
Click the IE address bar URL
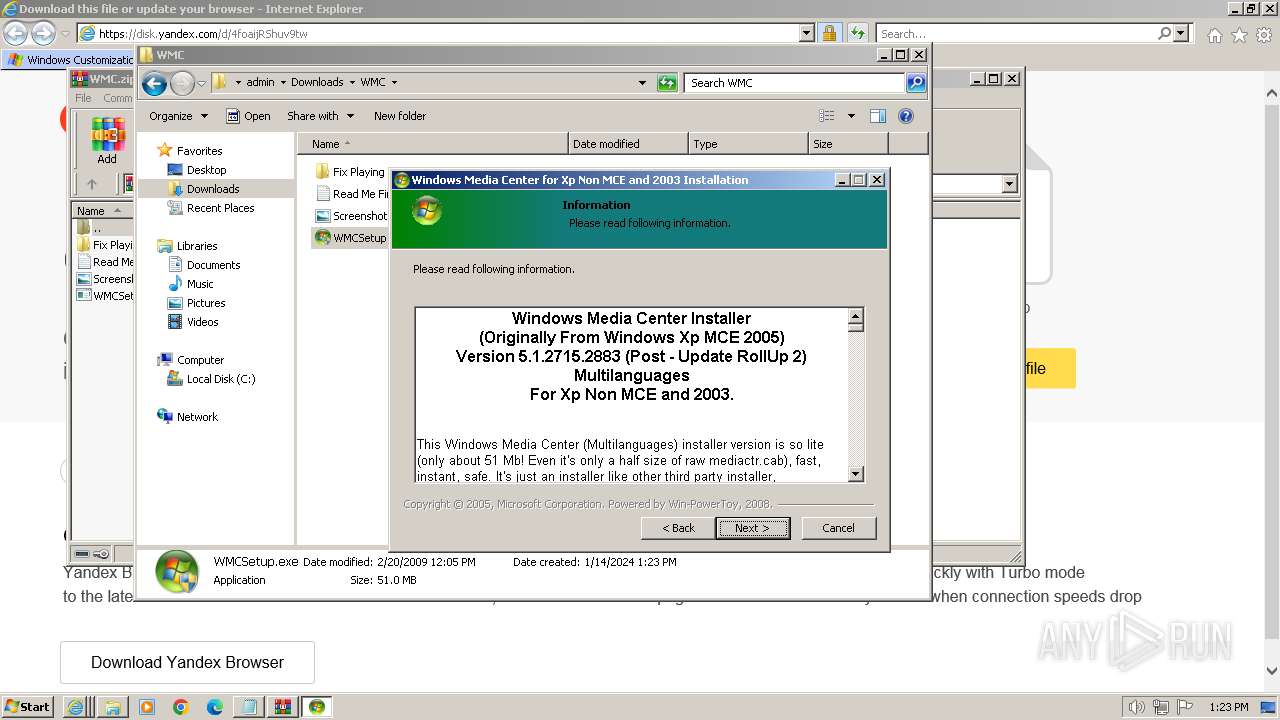click(203, 33)
